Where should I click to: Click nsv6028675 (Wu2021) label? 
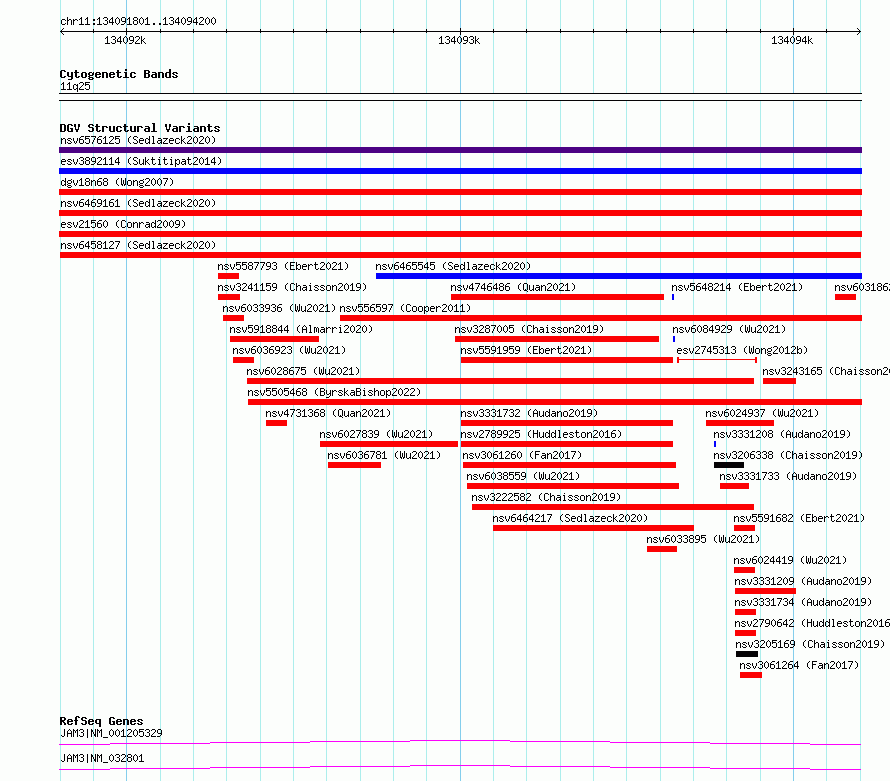tap(303, 371)
